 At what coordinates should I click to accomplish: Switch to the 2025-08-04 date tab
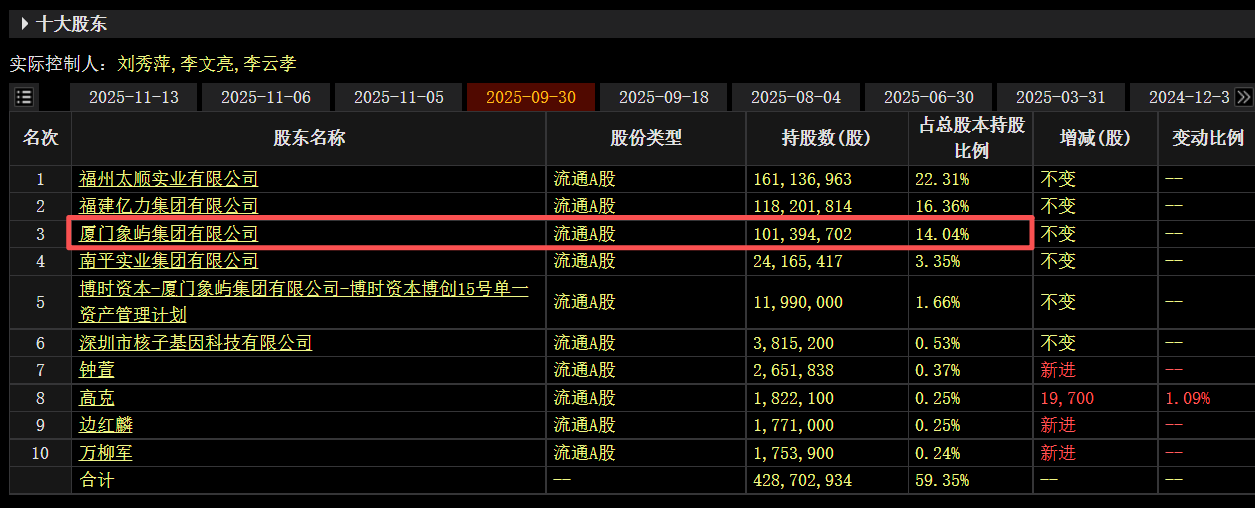tap(796, 97)
